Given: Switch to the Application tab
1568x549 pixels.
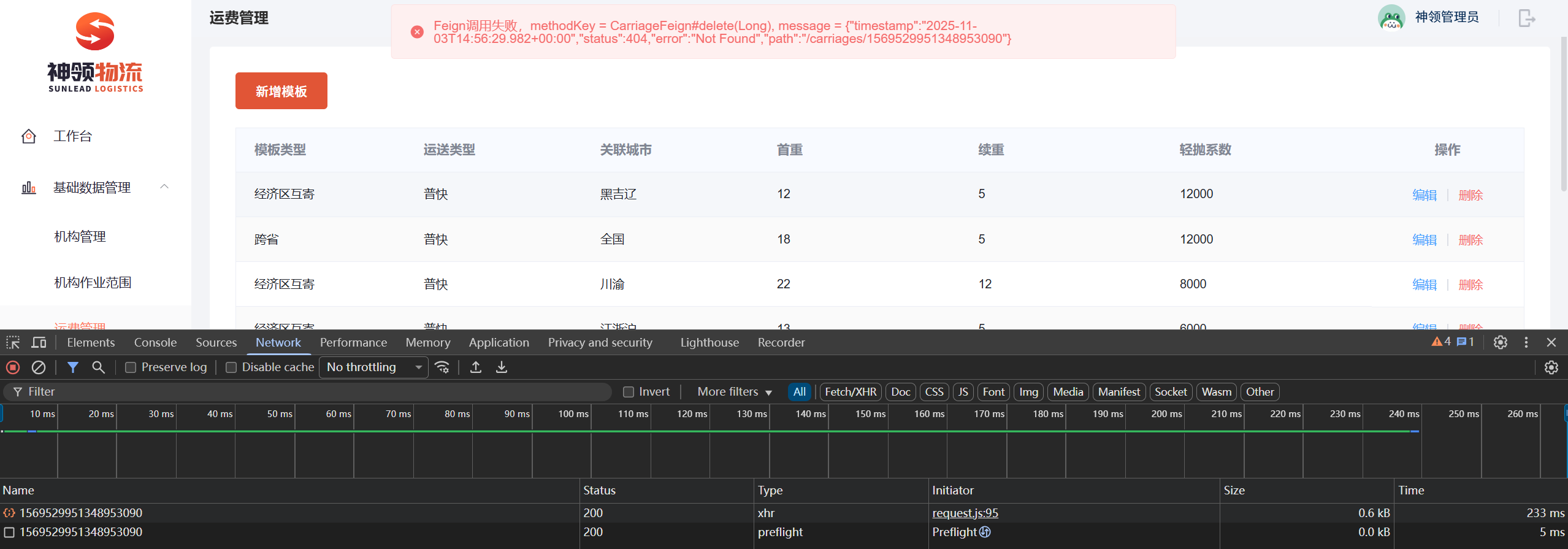Looking at the screenshot, I should point(499,342).
